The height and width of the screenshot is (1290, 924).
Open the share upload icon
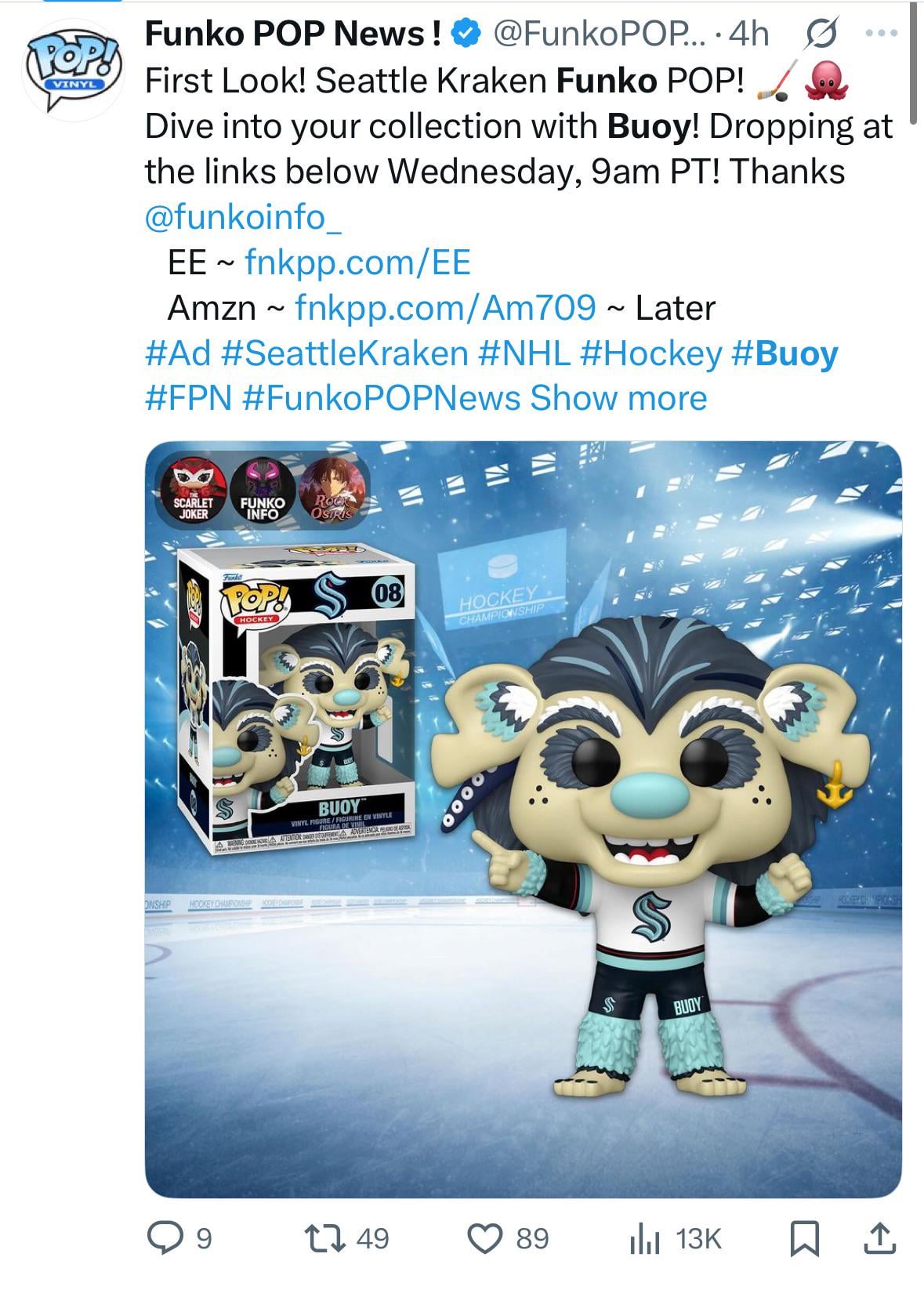[879, 1237]
